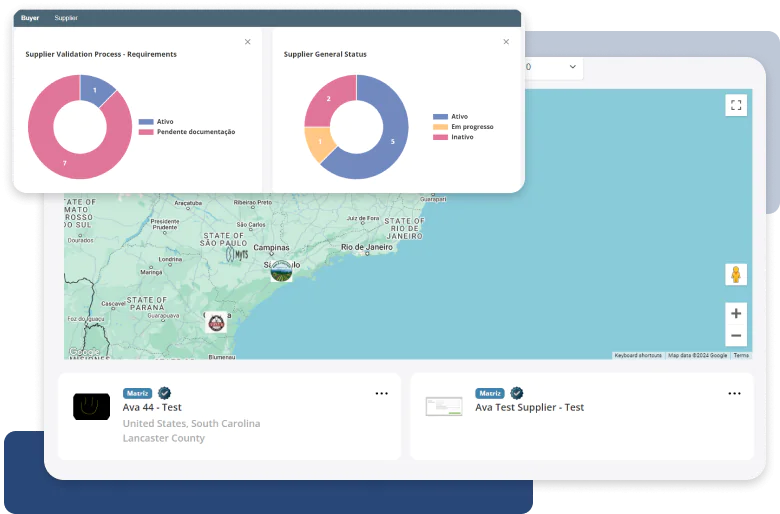The height and width of the screenshot is (514, 780).
Task: Switch to the Supplier tab
Action: [66, 18]
